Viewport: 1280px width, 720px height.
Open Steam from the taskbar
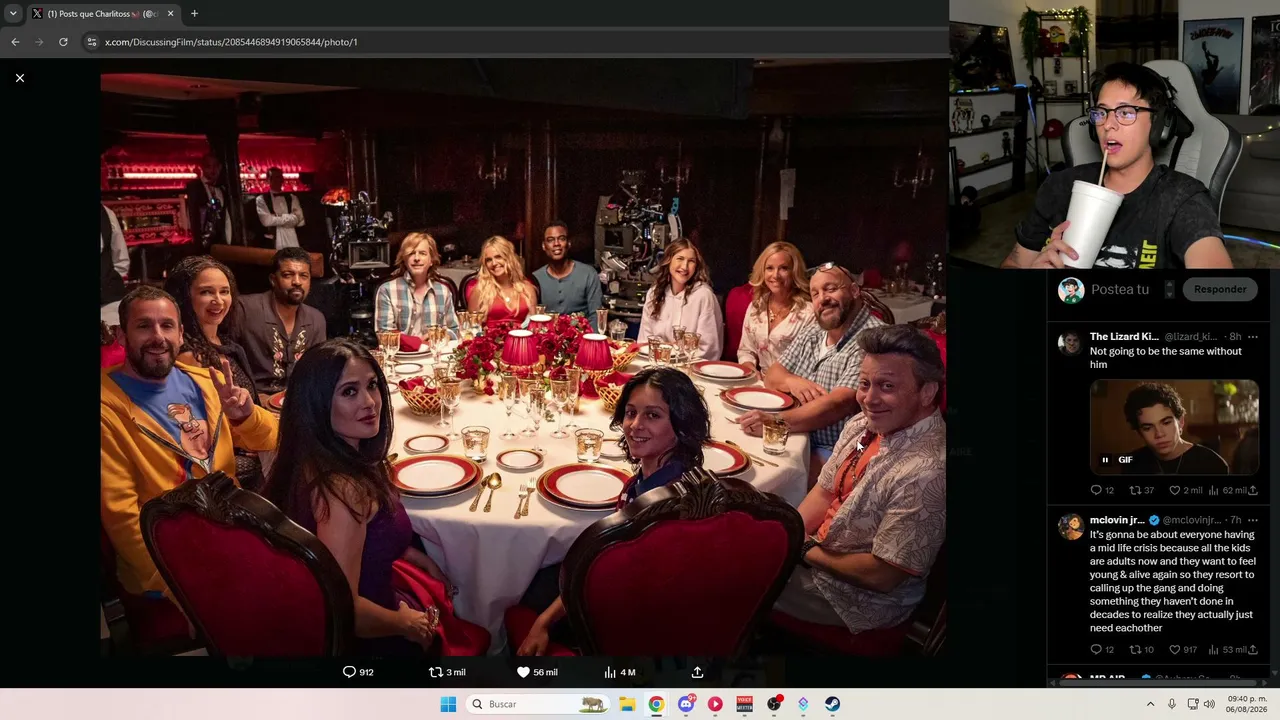[x=832, y=704]
